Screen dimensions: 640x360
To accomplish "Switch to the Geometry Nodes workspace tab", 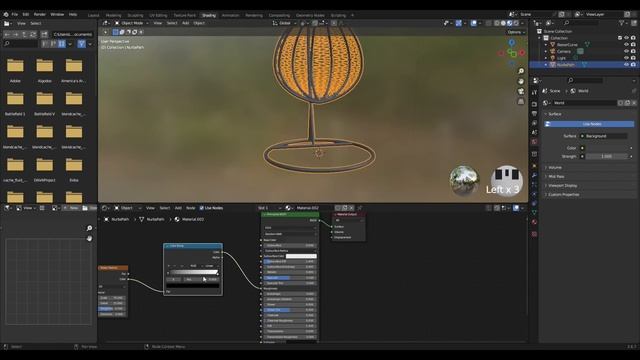I will pyautogui.click(x=310, y=15).
